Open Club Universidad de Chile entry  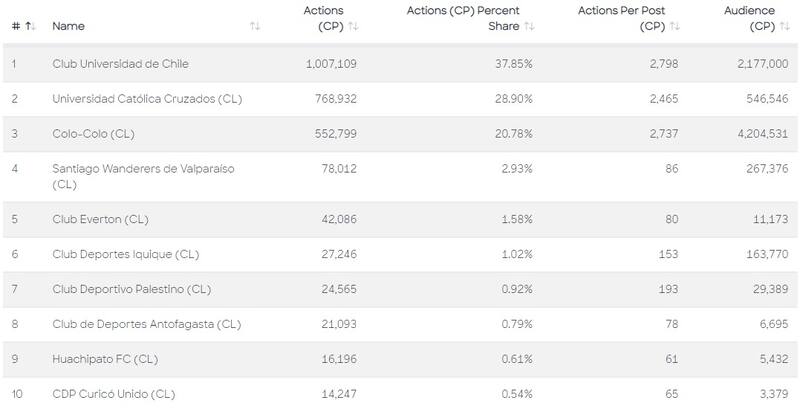[x=120, y=64]
